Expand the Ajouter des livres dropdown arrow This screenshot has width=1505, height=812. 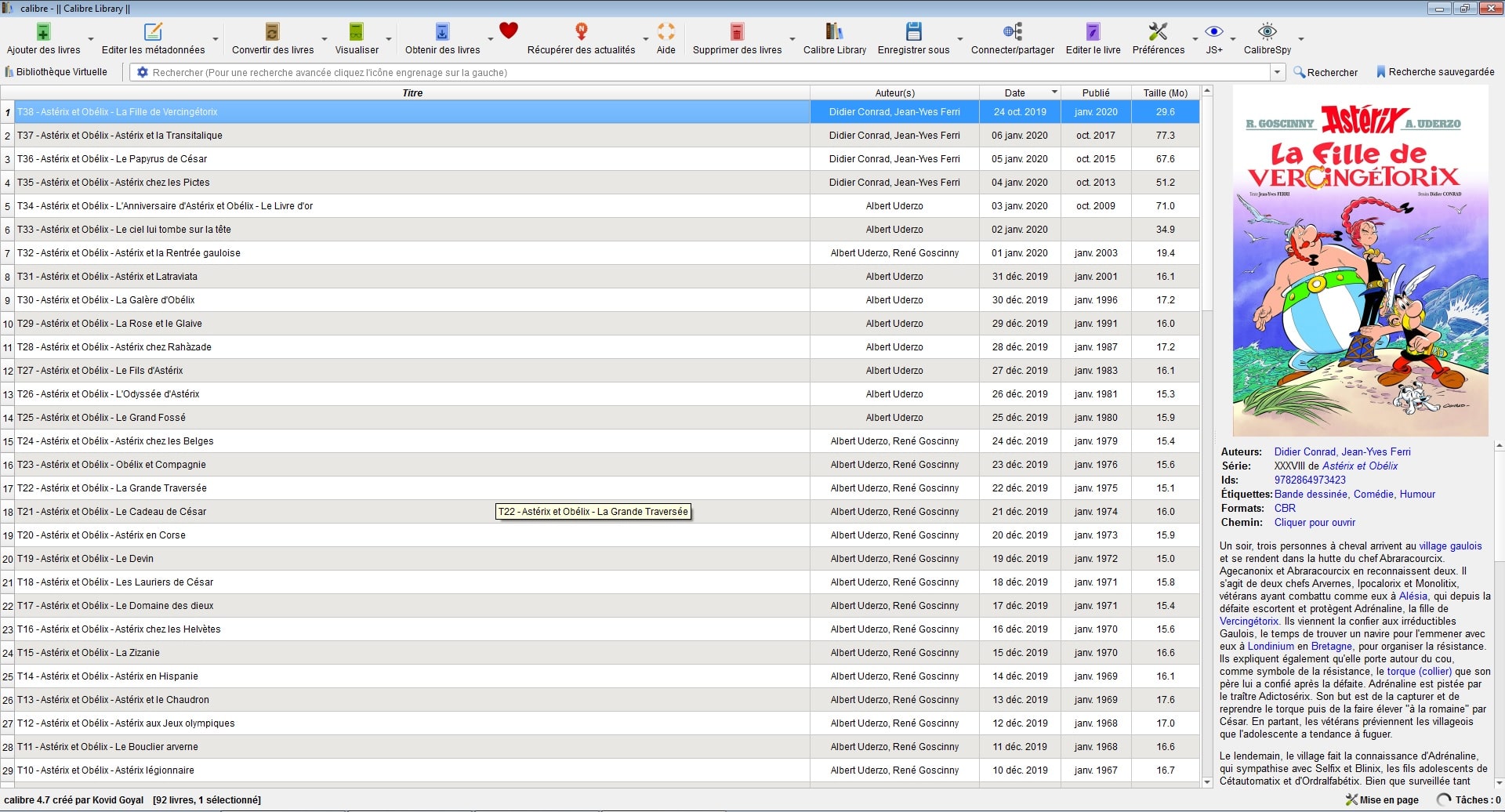point(90,39)
